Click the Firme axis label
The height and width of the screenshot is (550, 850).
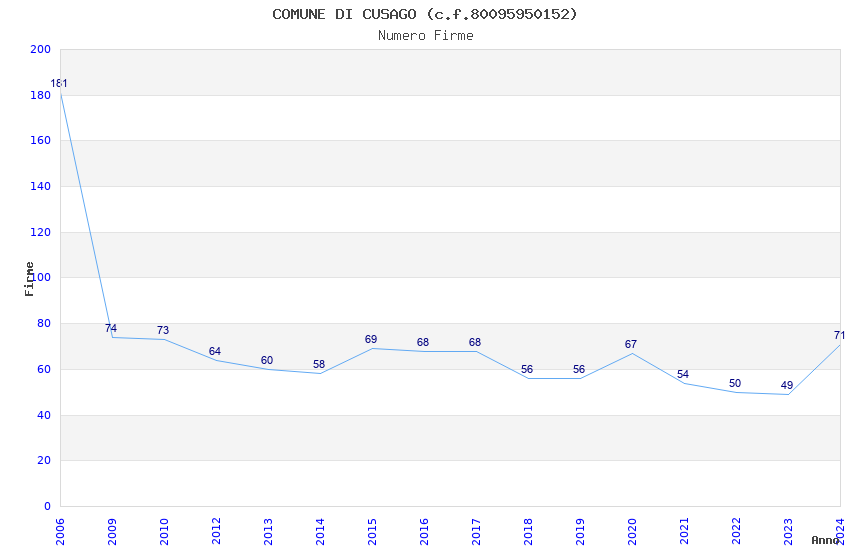29,279
